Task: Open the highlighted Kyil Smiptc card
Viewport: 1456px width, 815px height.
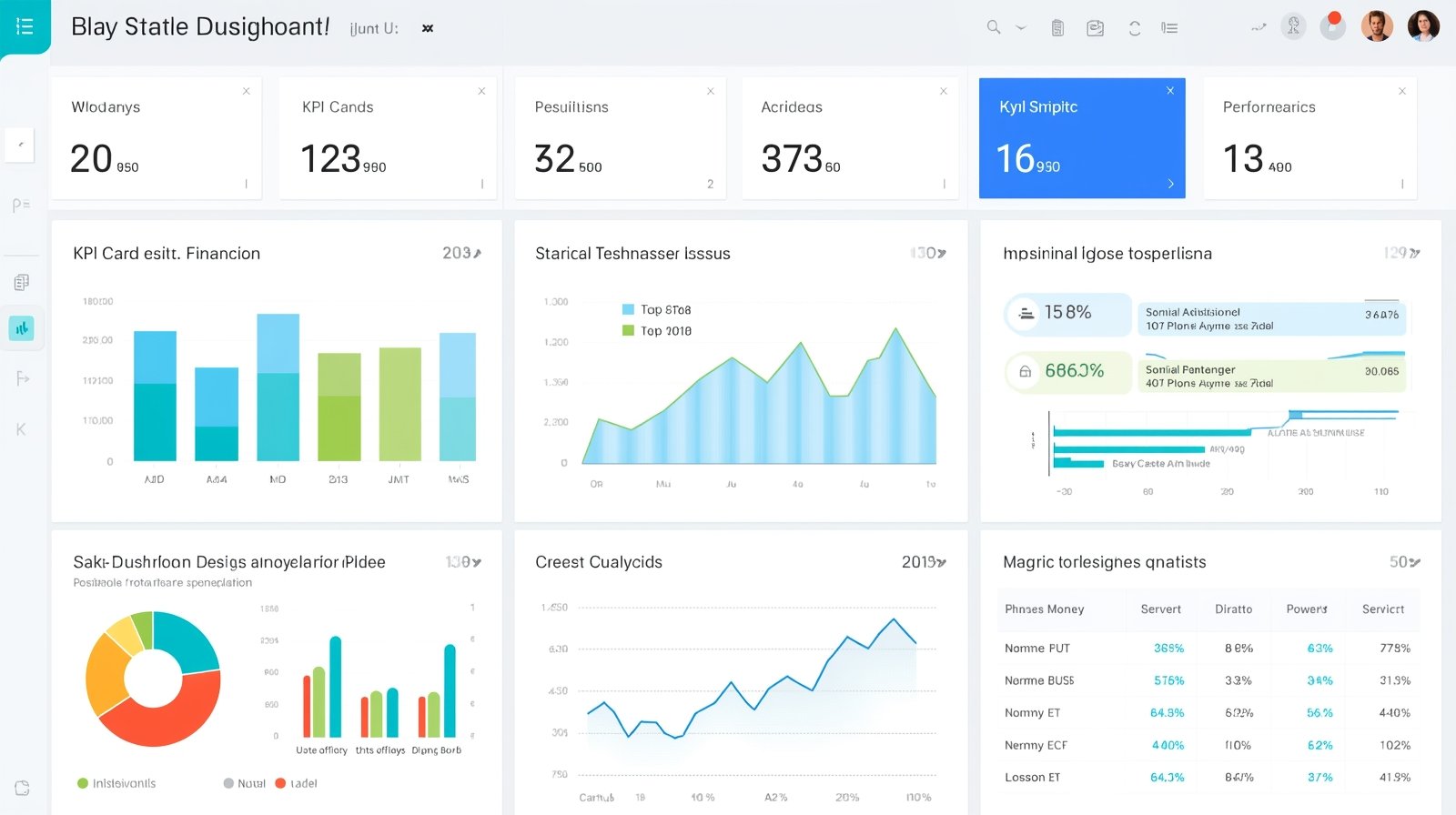Action: tap(1081, 138)
